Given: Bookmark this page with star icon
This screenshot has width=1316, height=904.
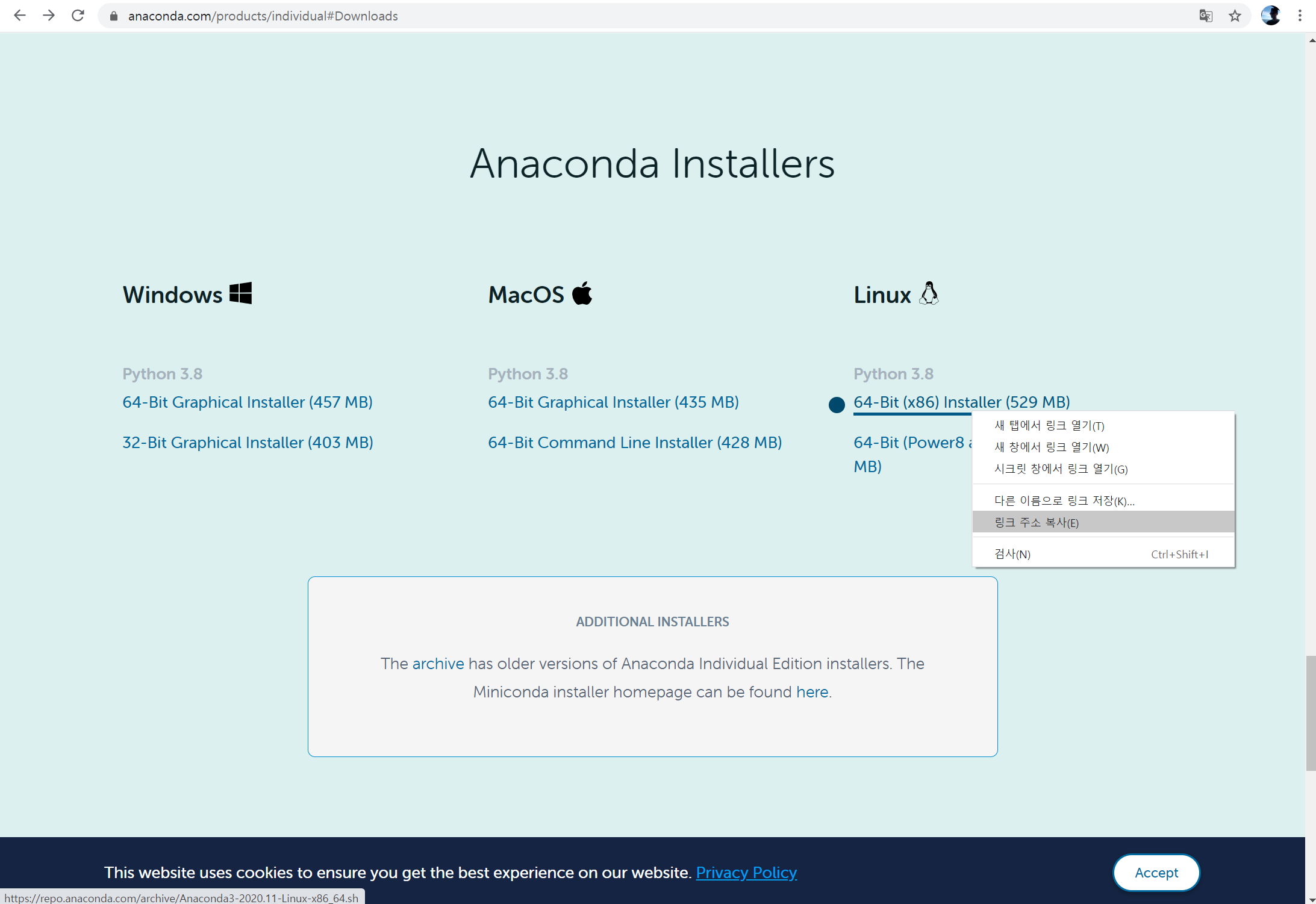Looking at the screenshot, I should (1235, 16).
